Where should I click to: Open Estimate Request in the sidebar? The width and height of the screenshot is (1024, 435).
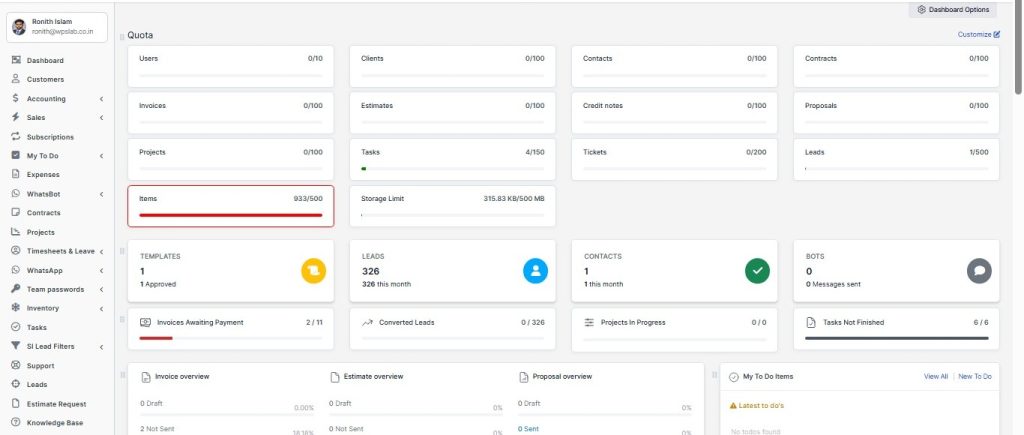(56, 404)
